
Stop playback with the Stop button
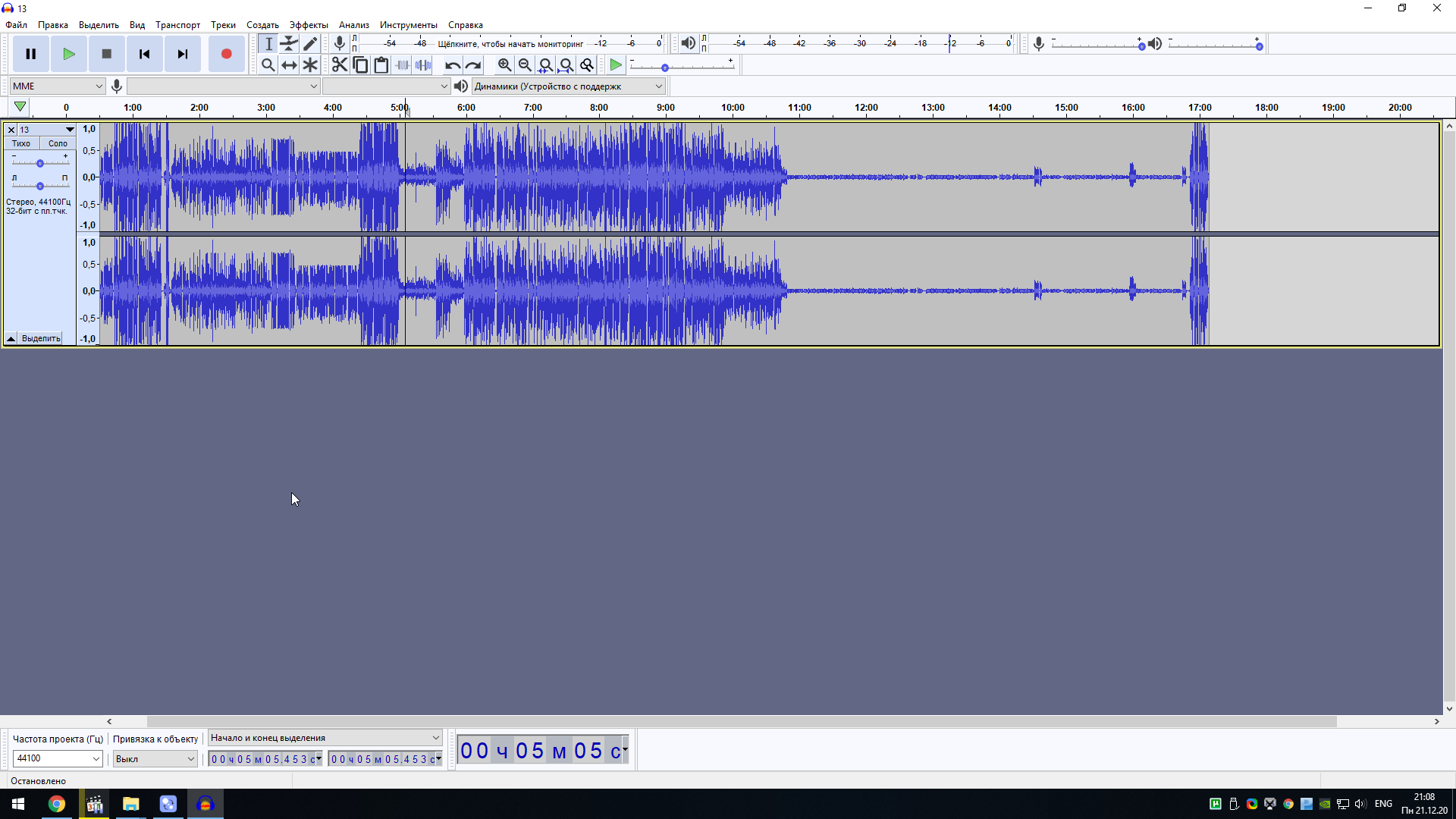pos(107,54)
